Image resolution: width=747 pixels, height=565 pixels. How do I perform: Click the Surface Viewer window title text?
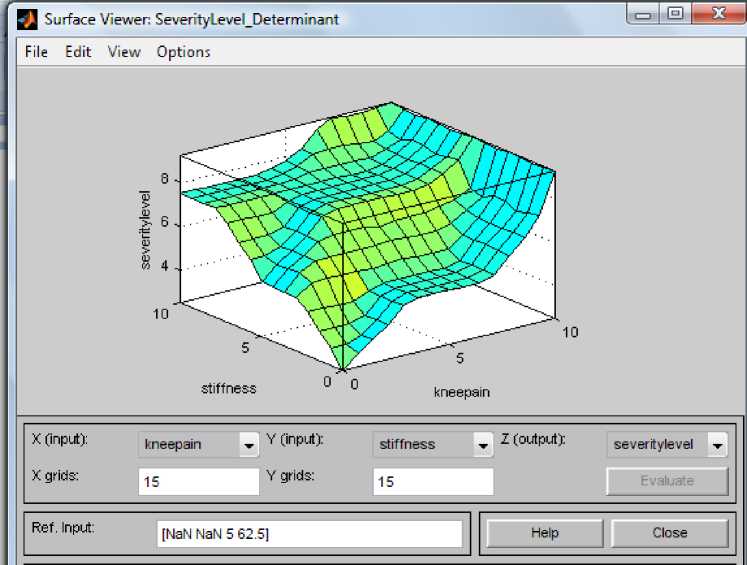(192, 20)
